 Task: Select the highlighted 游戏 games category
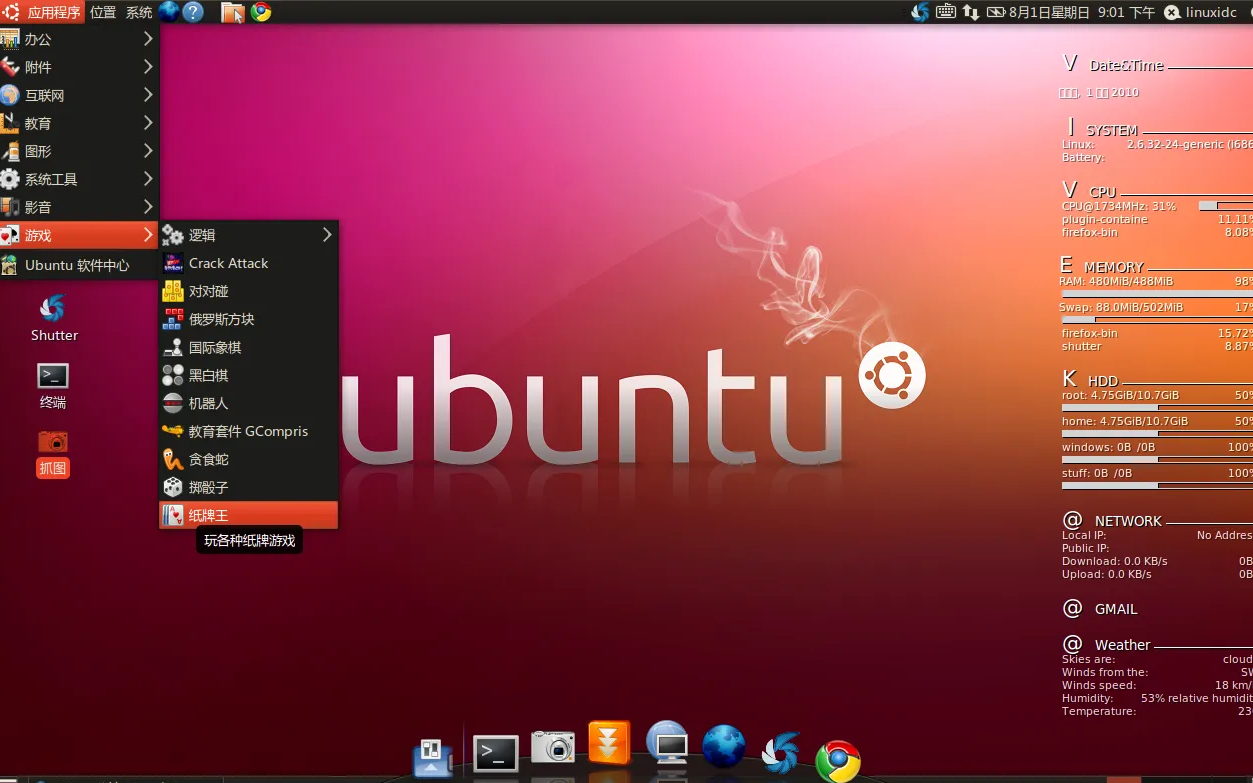79,235
